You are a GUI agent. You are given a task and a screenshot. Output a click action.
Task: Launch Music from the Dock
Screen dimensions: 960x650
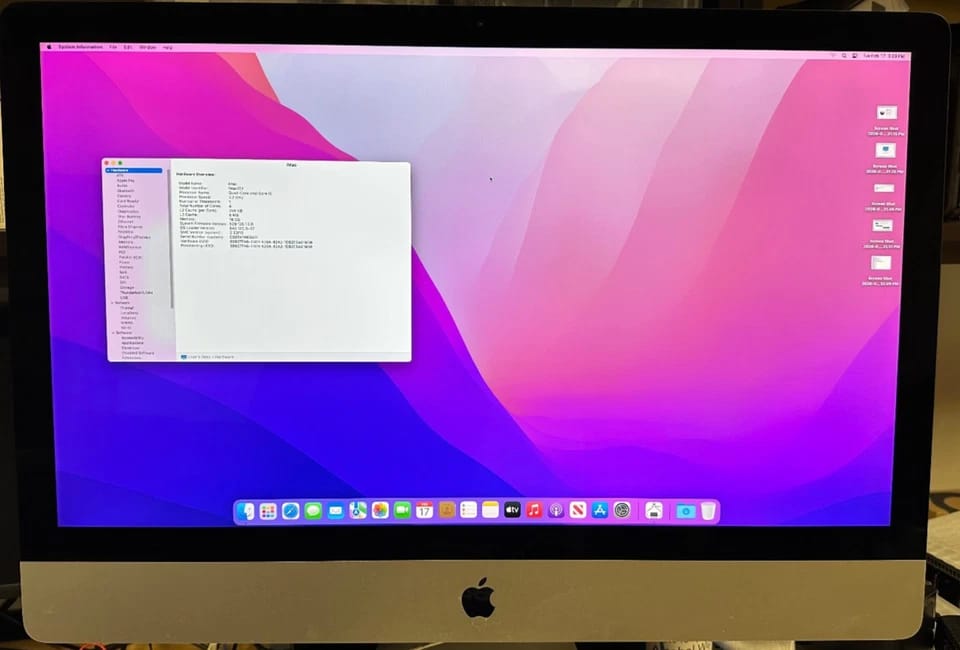(534, 509)
